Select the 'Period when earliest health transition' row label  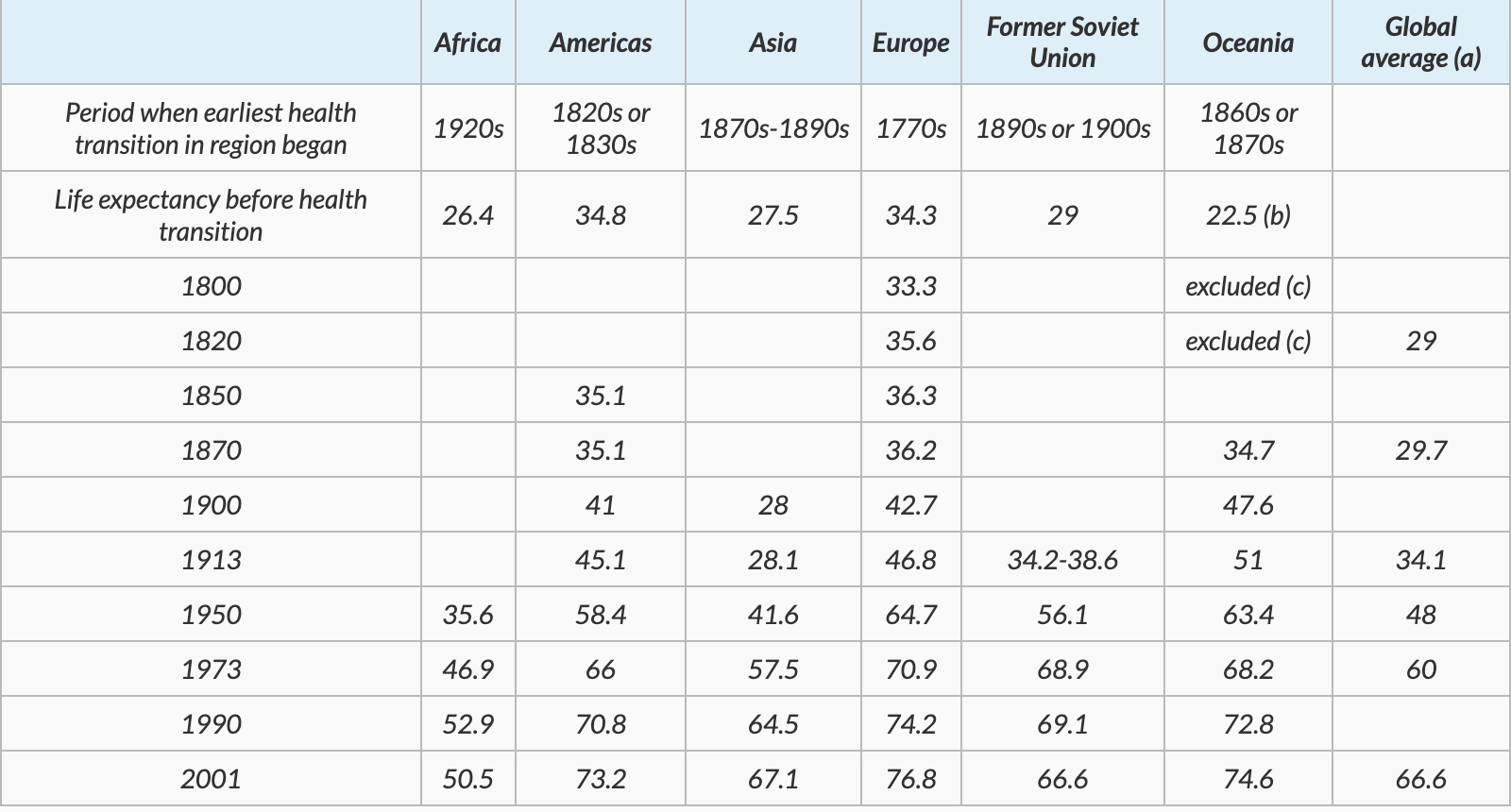(x=211, y=128)
